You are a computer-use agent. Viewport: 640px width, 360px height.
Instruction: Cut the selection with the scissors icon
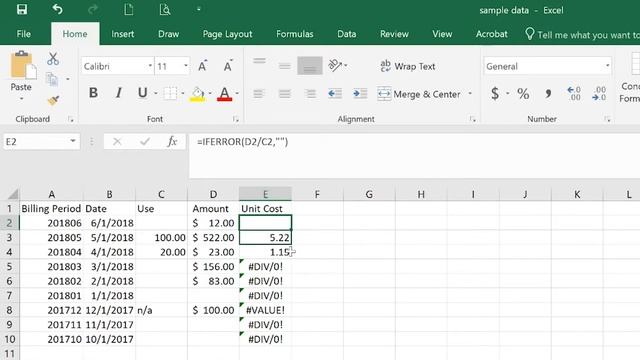tap(53, 59)
